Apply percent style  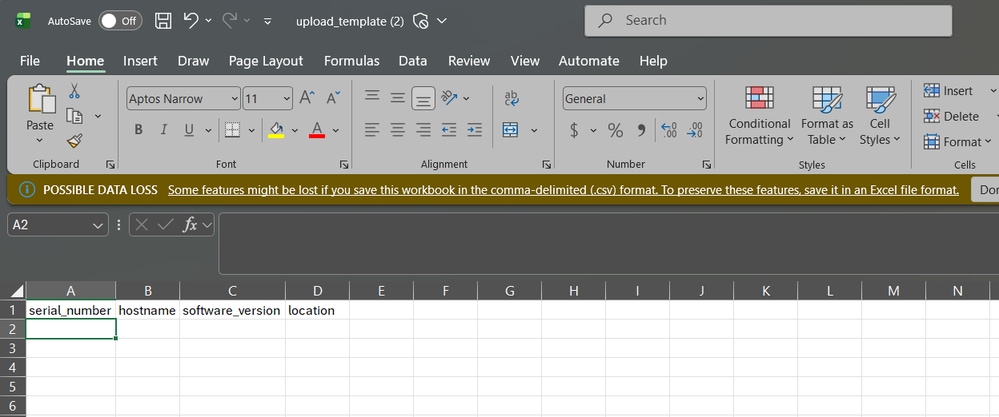pos(615,131)
